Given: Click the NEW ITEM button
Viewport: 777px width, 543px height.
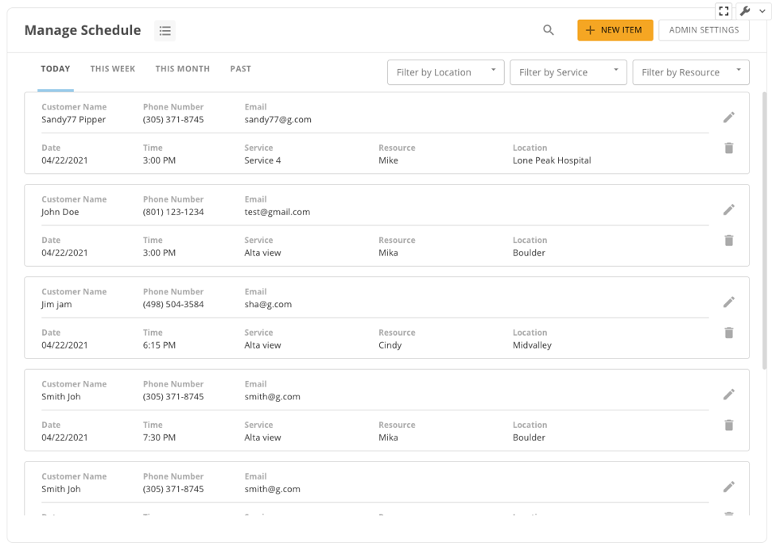Looking at the screenshot, I should coord(615,30).
